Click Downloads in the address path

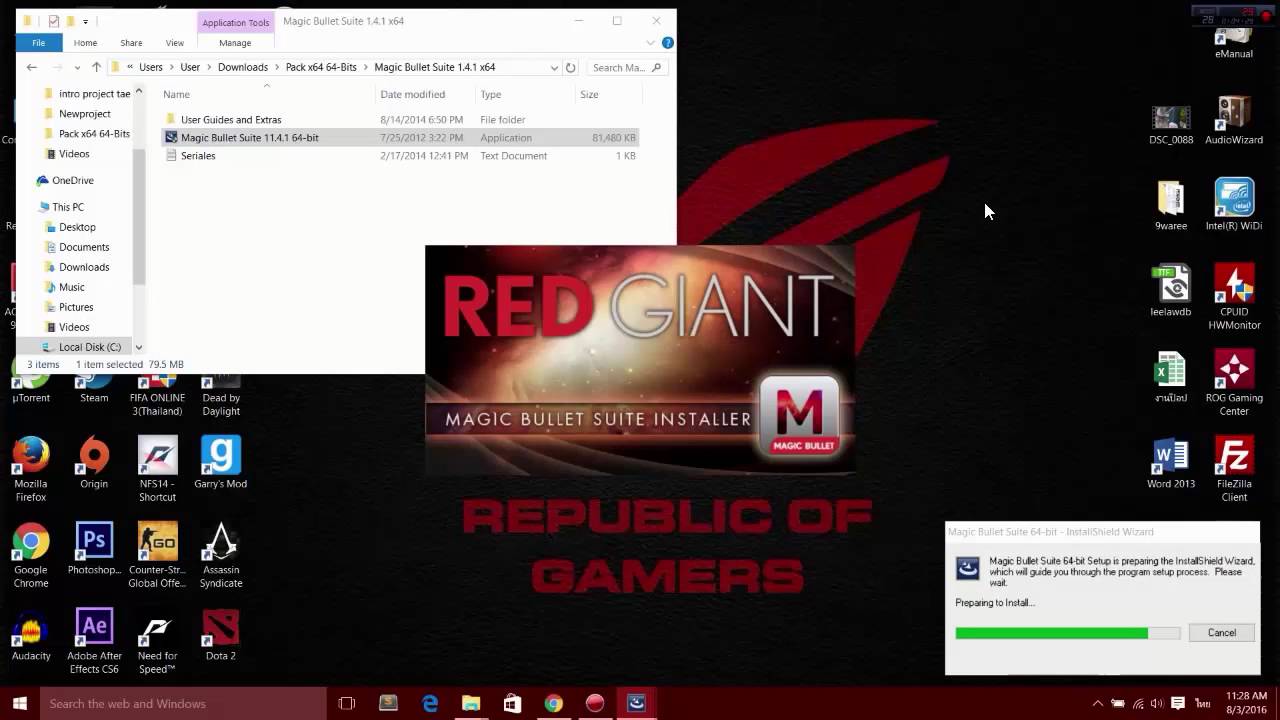(x=243, y=67)
